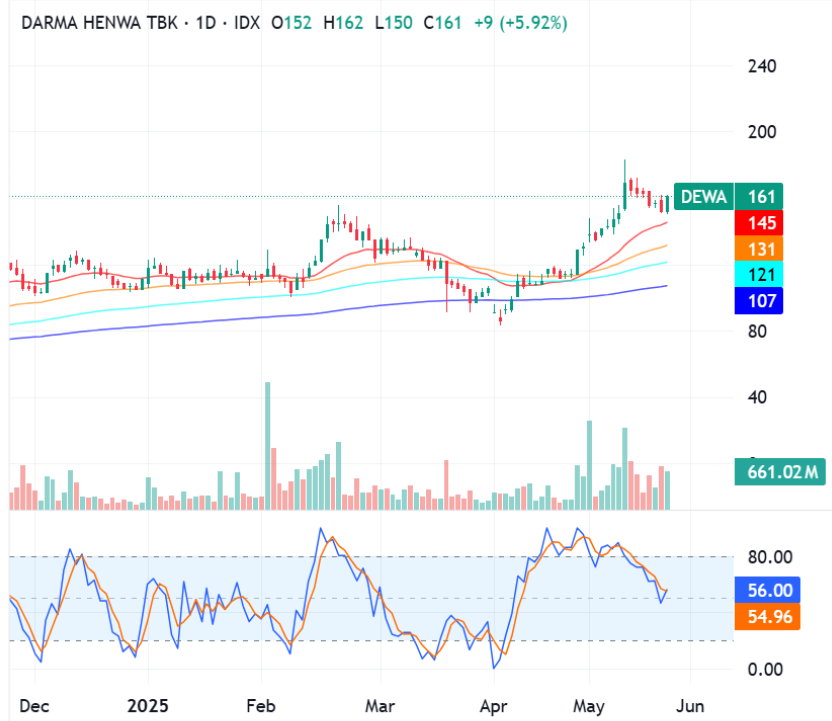Select the high value H162

pyautogui.click(x=343, y=23)
